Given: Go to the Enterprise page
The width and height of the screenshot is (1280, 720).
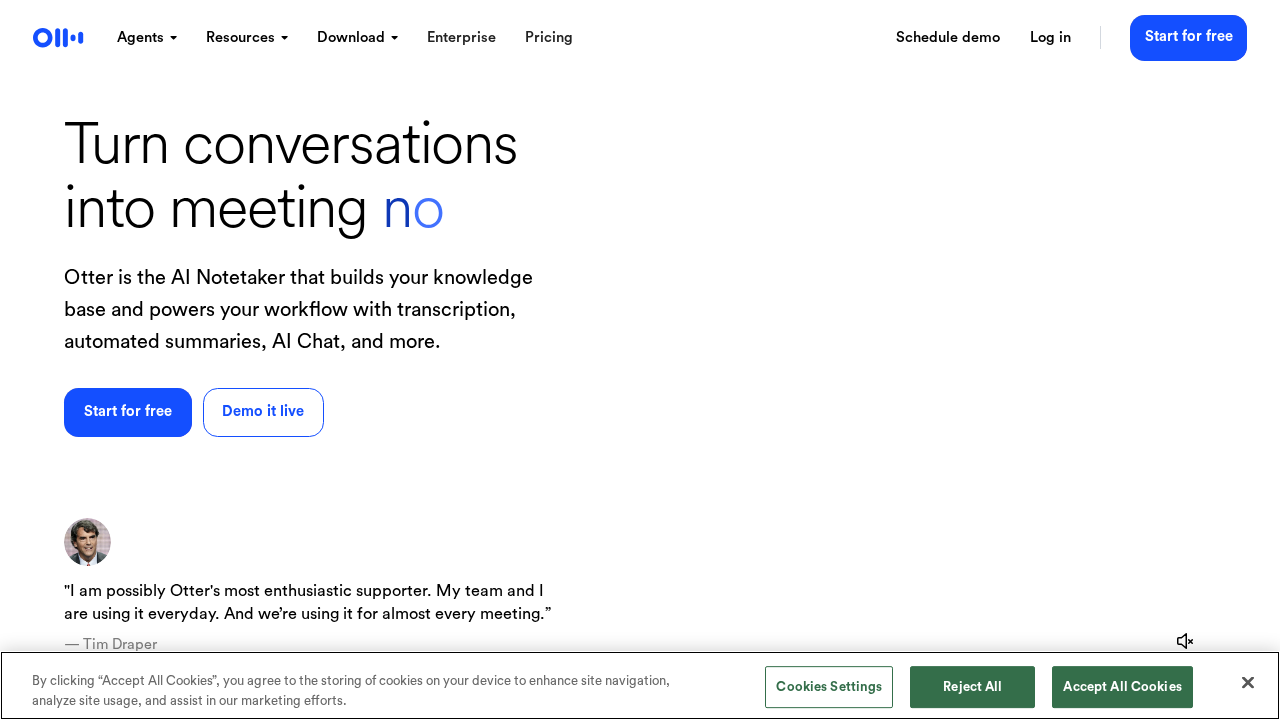Looking at the screenshot, I should tap(461, 38).
